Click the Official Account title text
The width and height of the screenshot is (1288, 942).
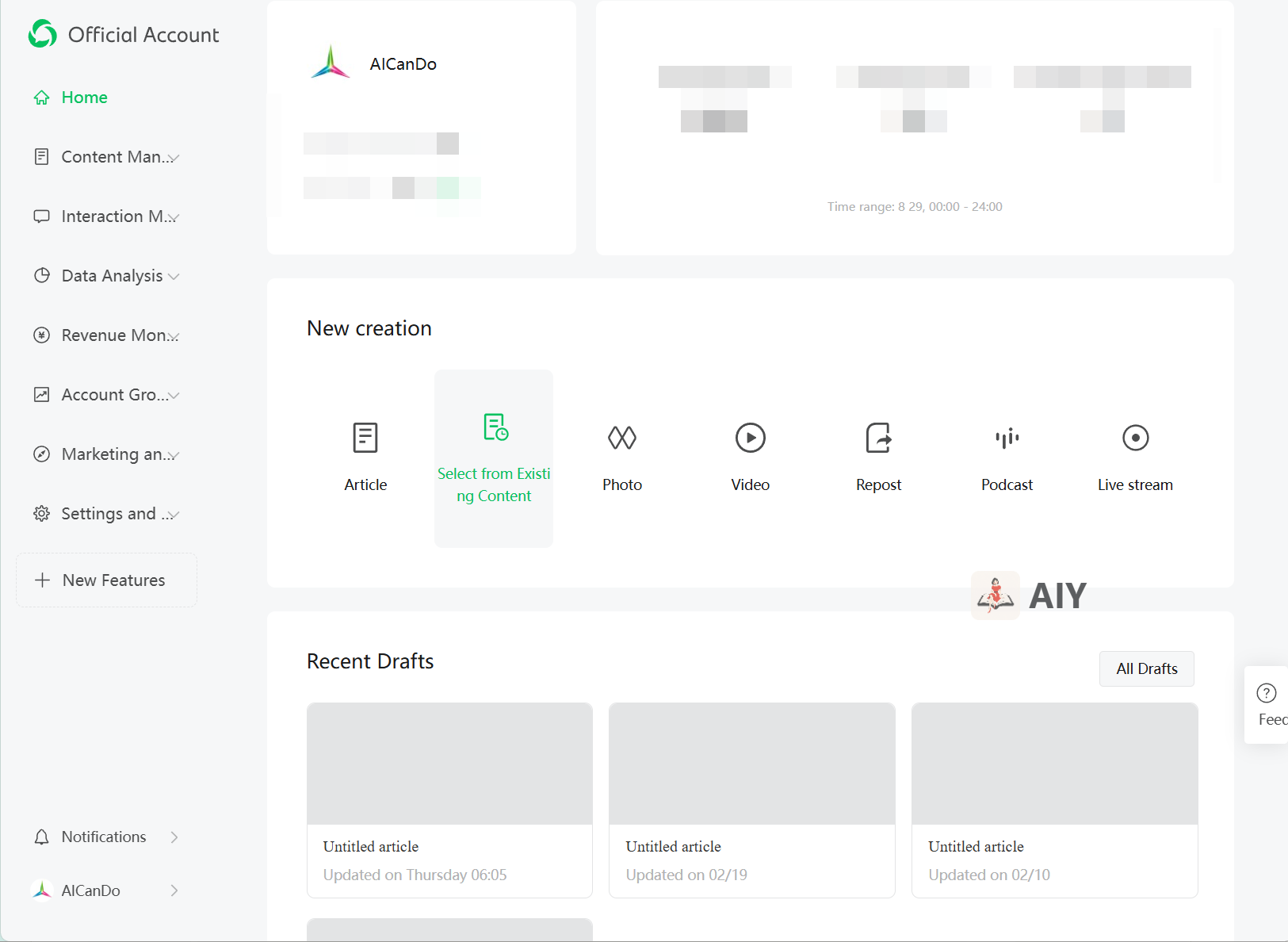point(143,35)
